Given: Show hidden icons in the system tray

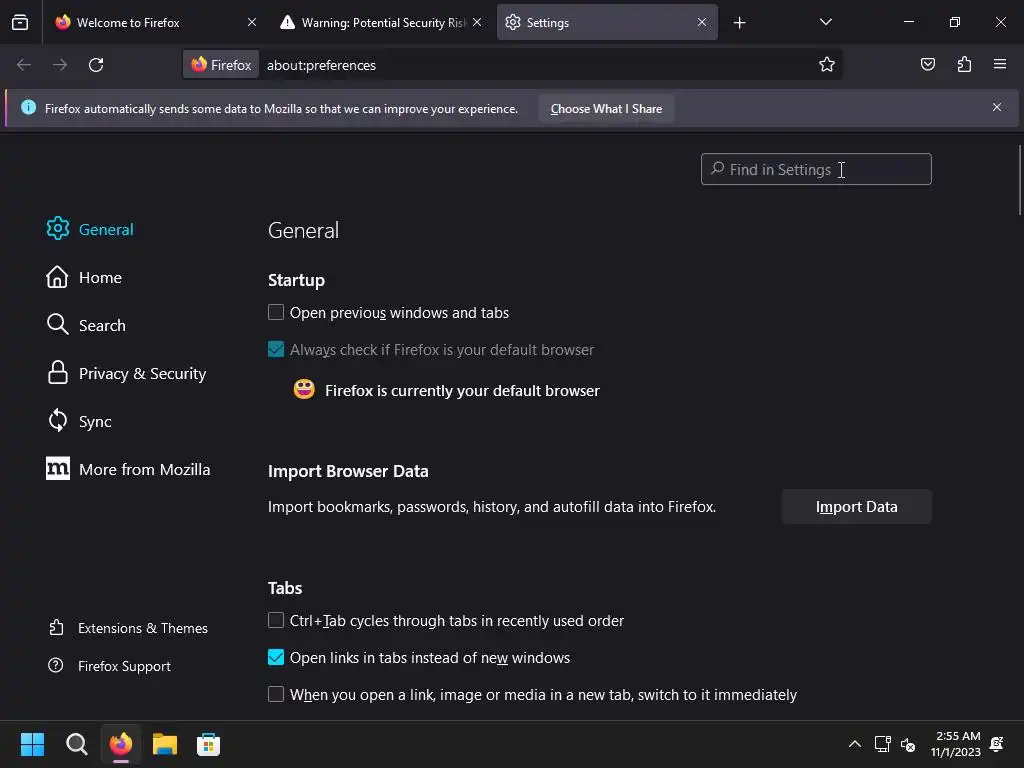Looking at the screenshot, I should [x=854, y=744].
